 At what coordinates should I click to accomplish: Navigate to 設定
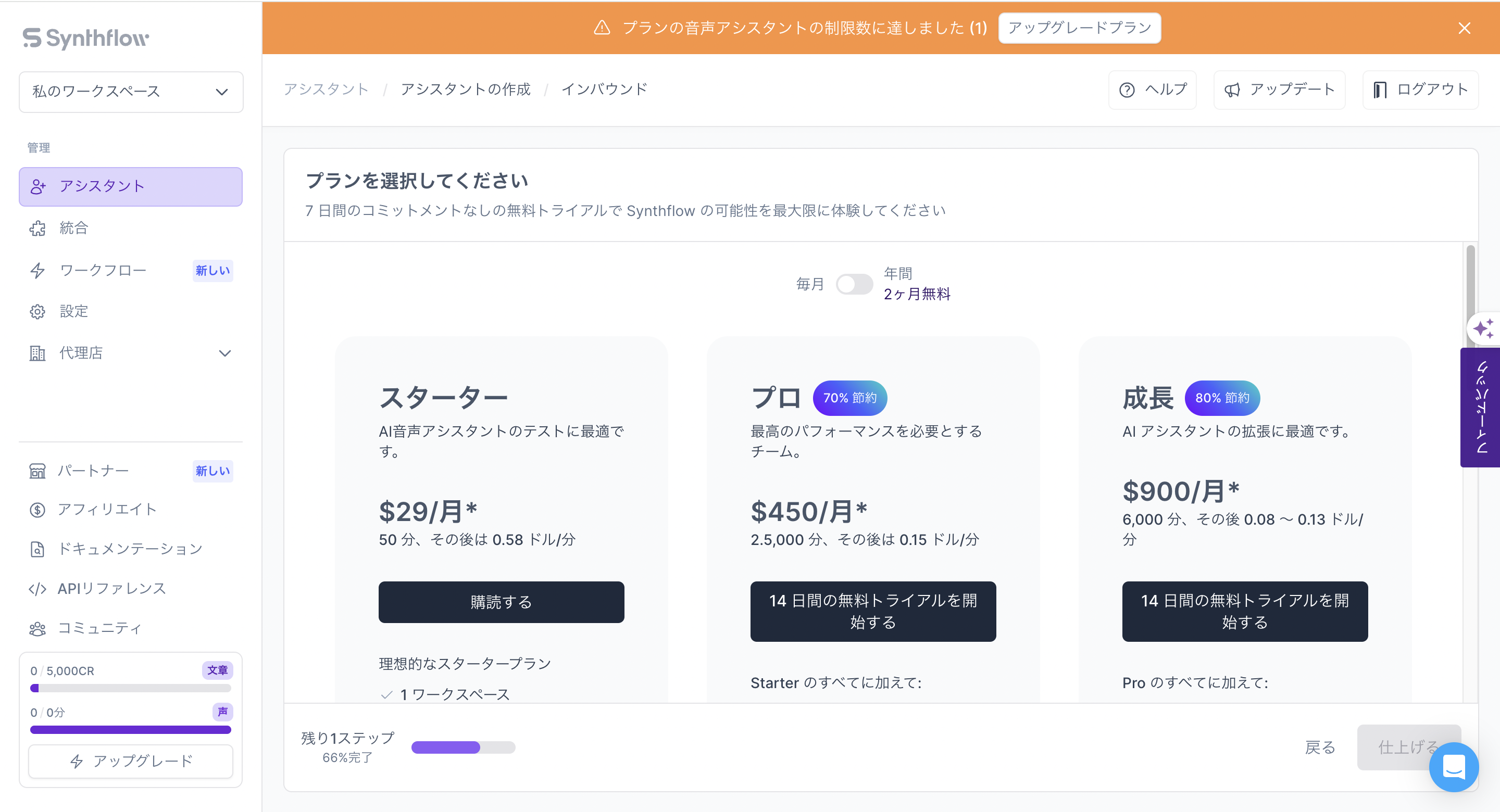(131, 311)
